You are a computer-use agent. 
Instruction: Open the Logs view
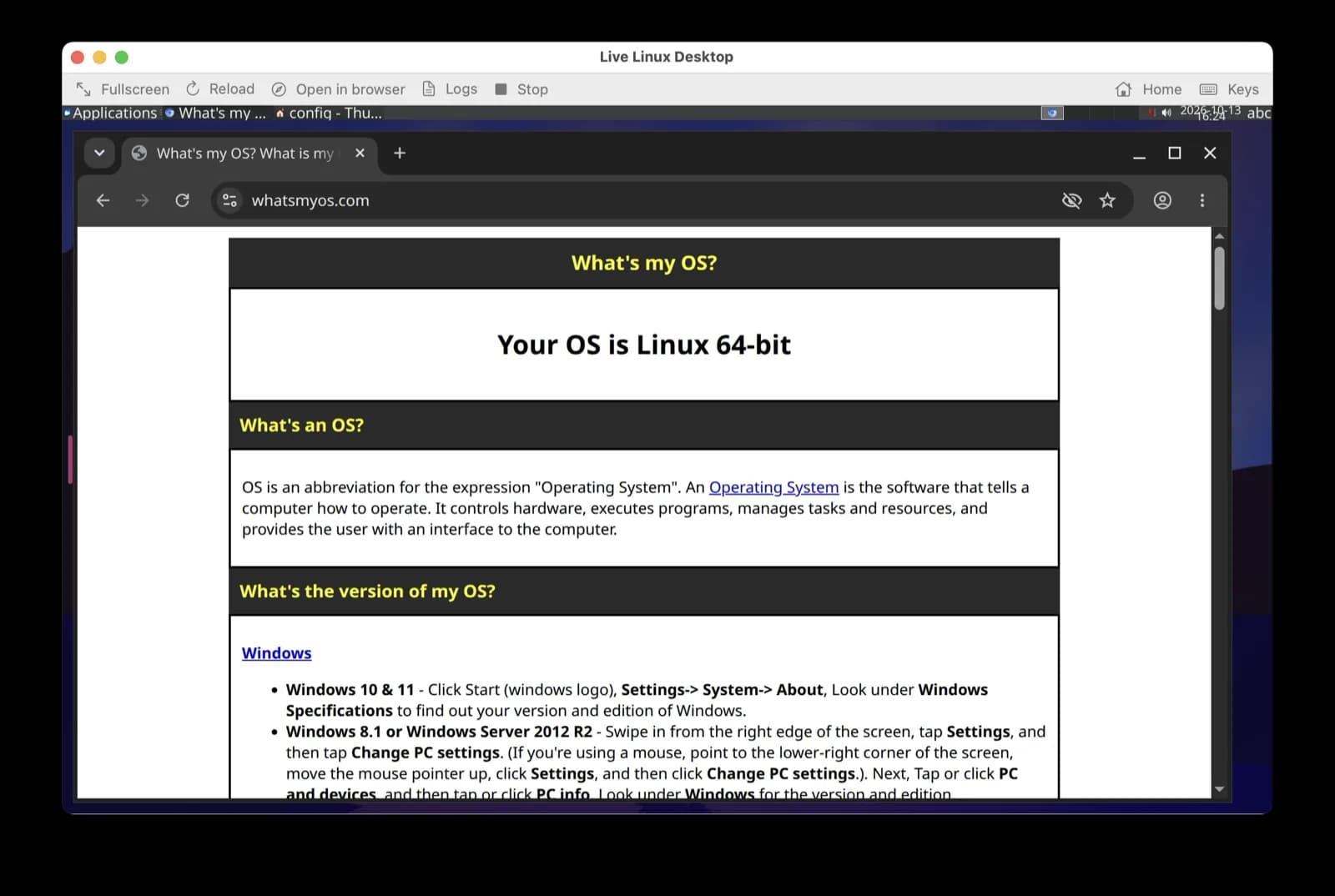450,89
